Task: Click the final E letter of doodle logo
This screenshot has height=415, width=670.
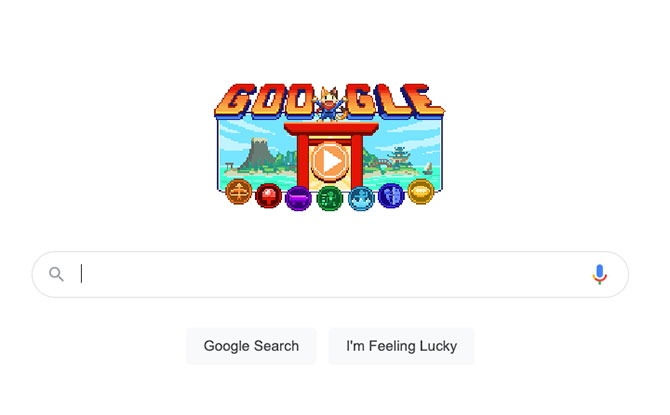Action: coord(426,102)
